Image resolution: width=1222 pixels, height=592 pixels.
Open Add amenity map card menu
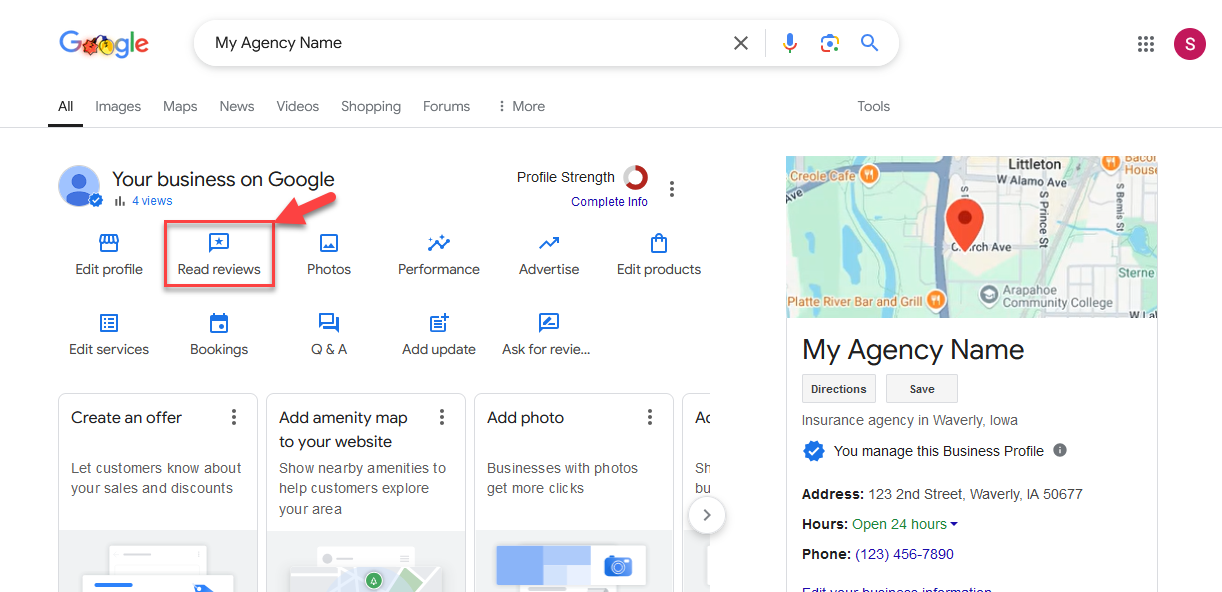(x=442, y=417)
